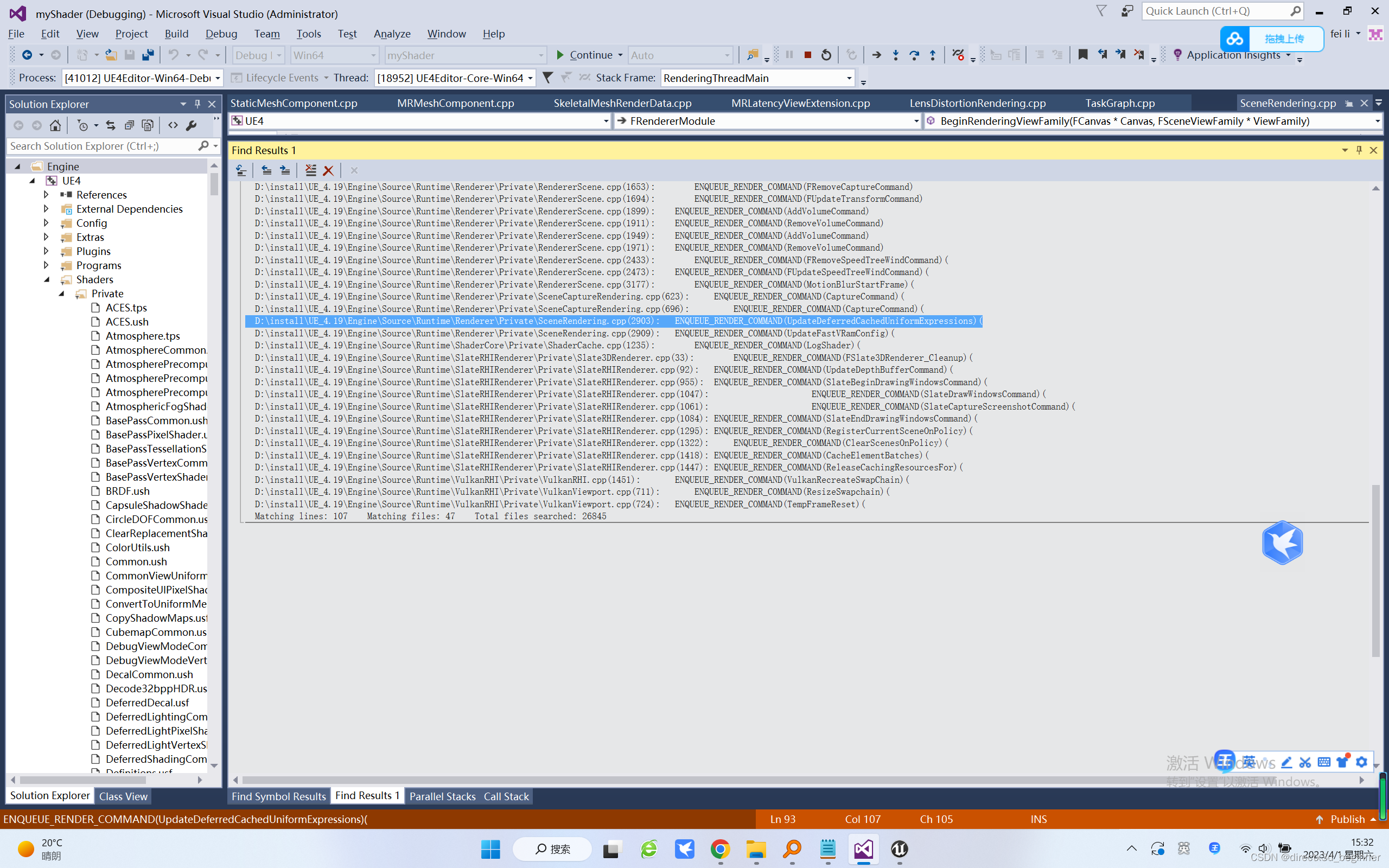This screenshot has width=1389, height=868.
Task: Click the bookmark toggle icon in toolbar
Action: coord(1082,55)
